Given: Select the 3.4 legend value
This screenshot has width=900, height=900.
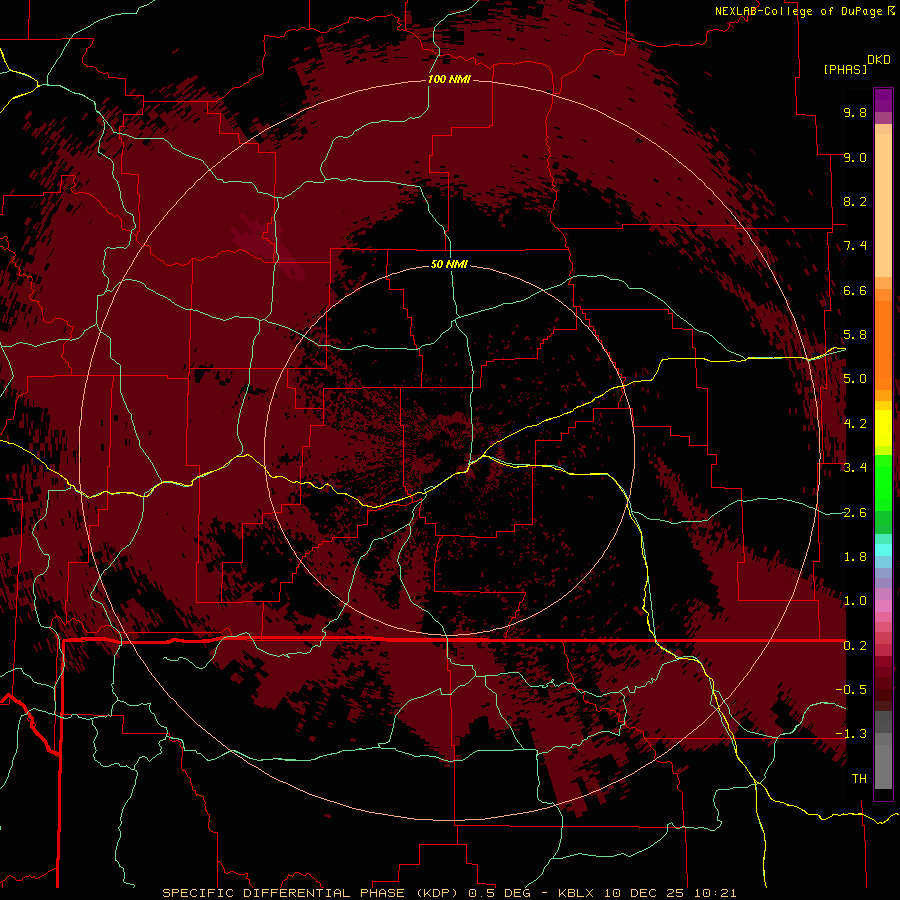Looking at the screenshot, I should coord(855,468).
